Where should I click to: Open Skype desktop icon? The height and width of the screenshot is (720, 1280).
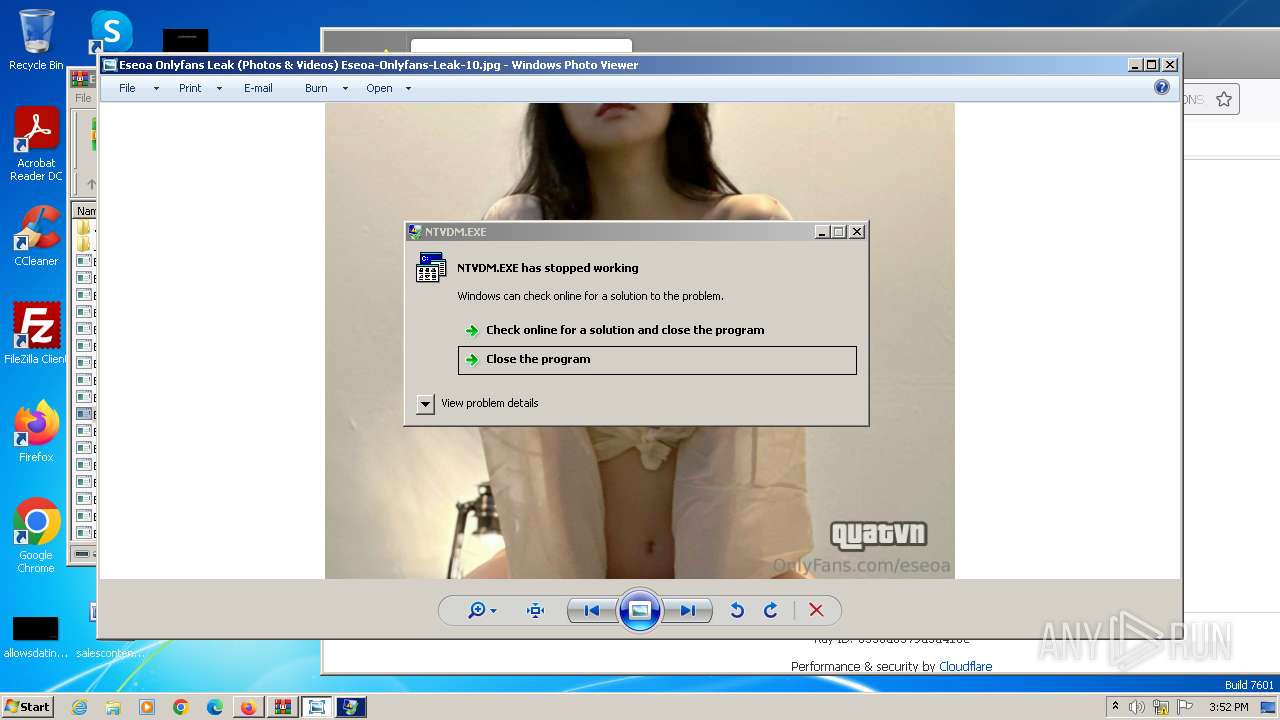[111, 32]
